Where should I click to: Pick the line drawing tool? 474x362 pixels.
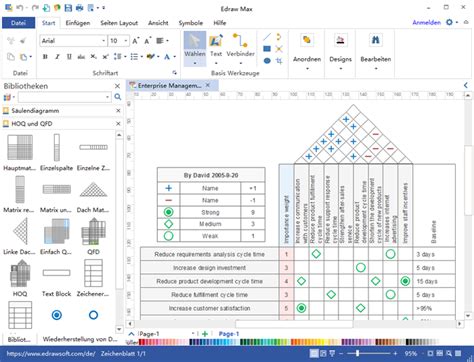pyautogui.click(x=267, y=37)
